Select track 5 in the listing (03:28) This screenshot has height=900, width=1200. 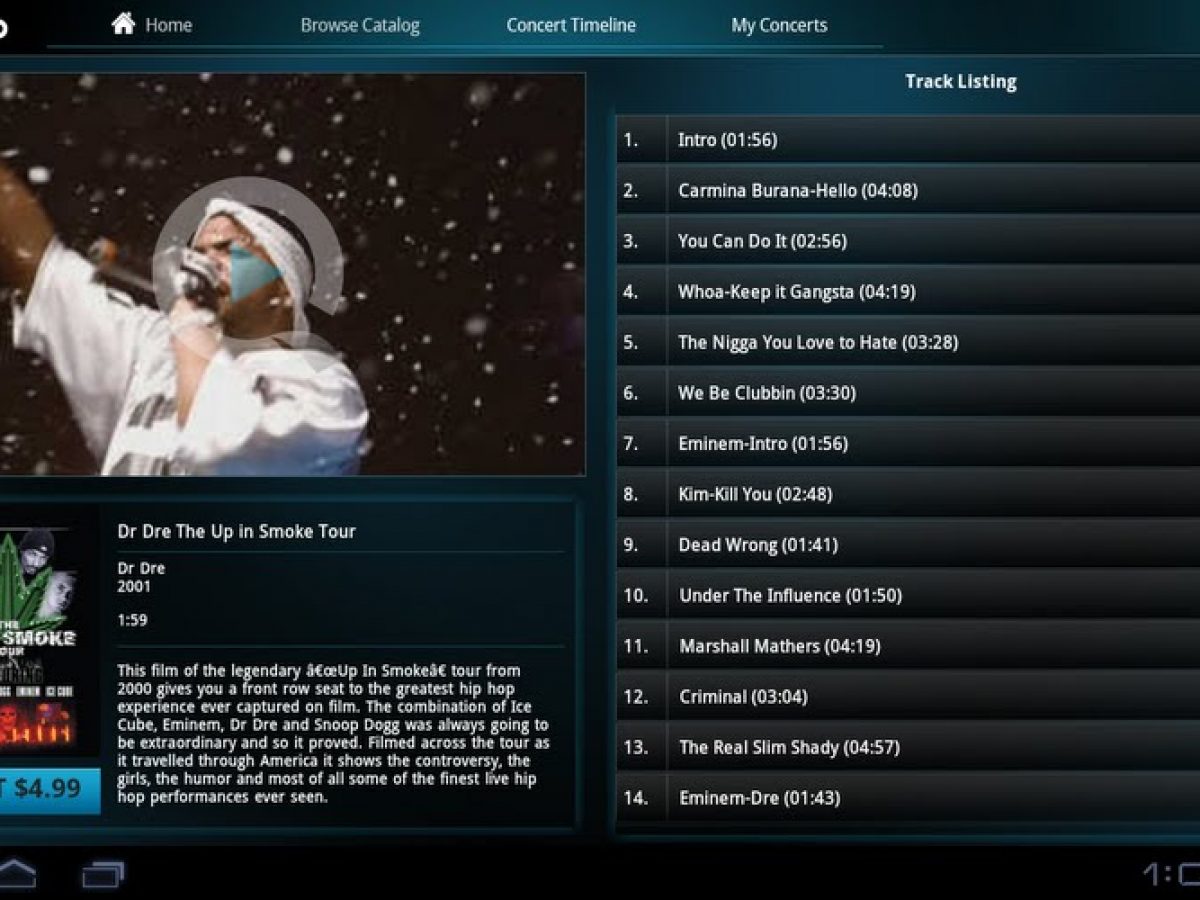click(x=908, y=342)
